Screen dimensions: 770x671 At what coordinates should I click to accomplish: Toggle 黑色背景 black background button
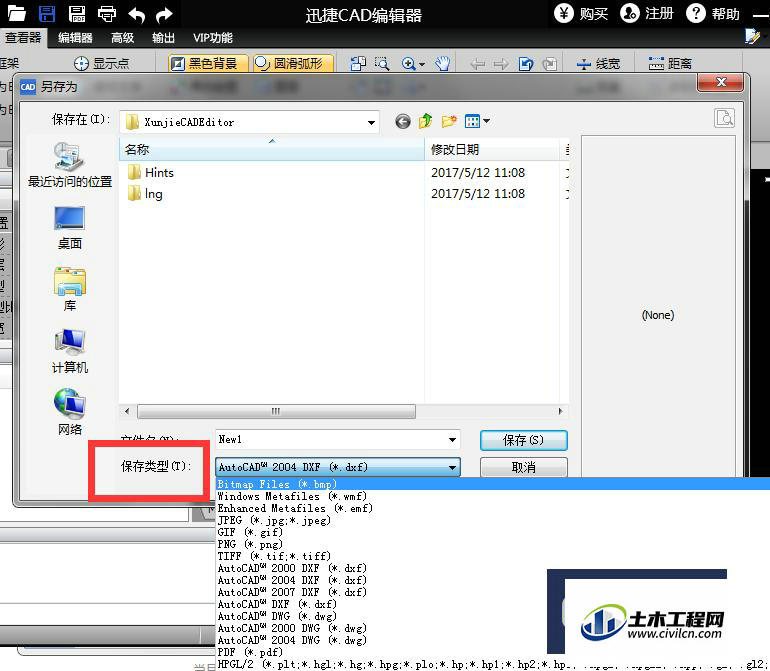tap(207, 63)
